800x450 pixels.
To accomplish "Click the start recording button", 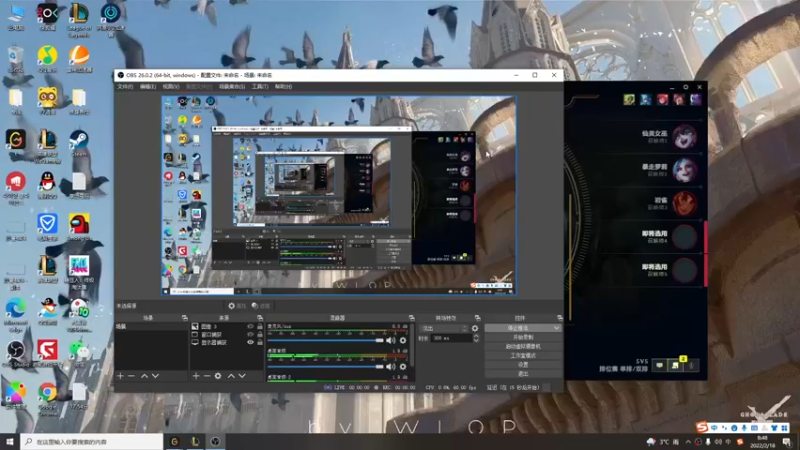I will coord(523,337).
